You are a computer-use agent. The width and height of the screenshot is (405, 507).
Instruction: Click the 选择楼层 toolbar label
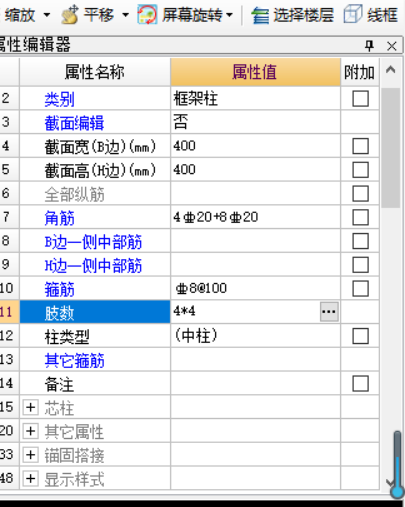303,15
